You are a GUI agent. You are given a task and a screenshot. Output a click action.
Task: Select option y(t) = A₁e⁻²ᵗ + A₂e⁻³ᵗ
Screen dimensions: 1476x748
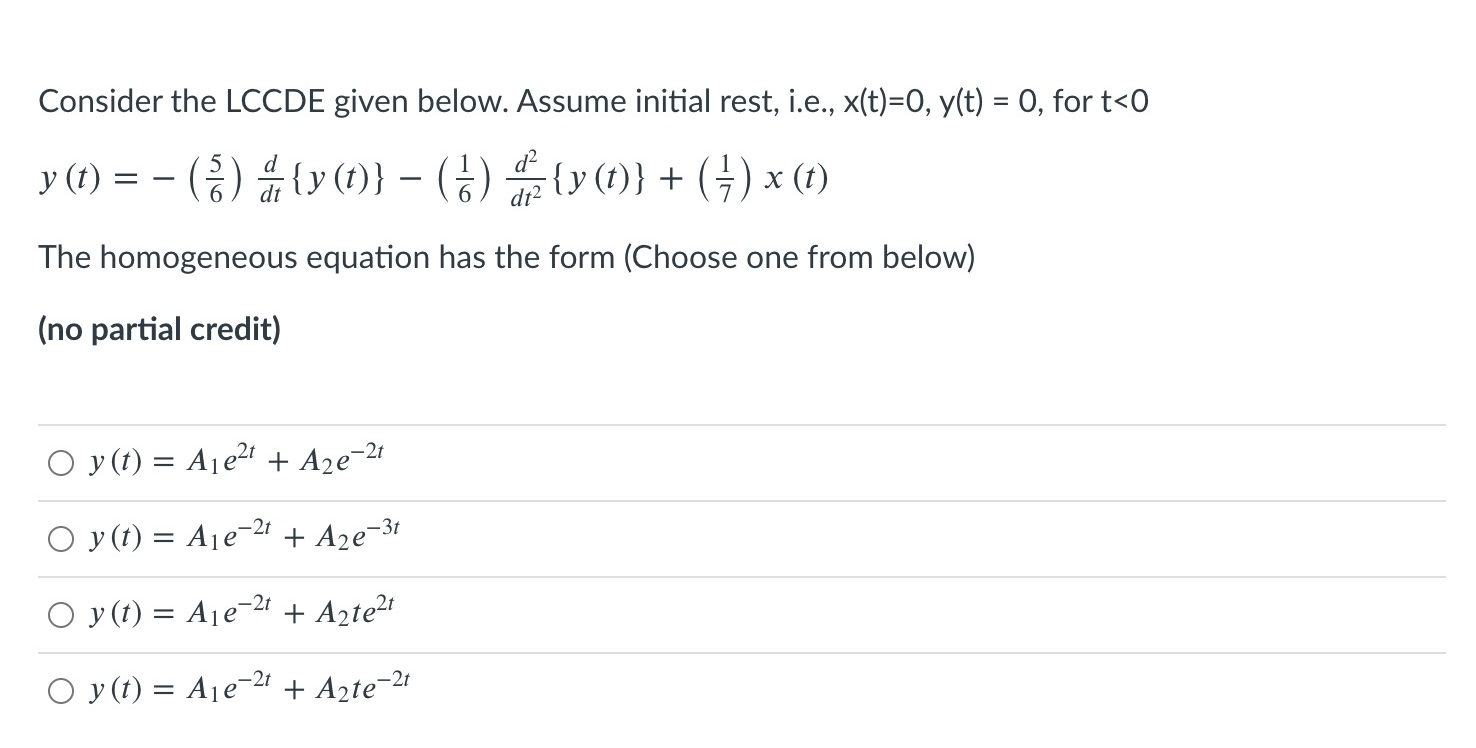61,538
